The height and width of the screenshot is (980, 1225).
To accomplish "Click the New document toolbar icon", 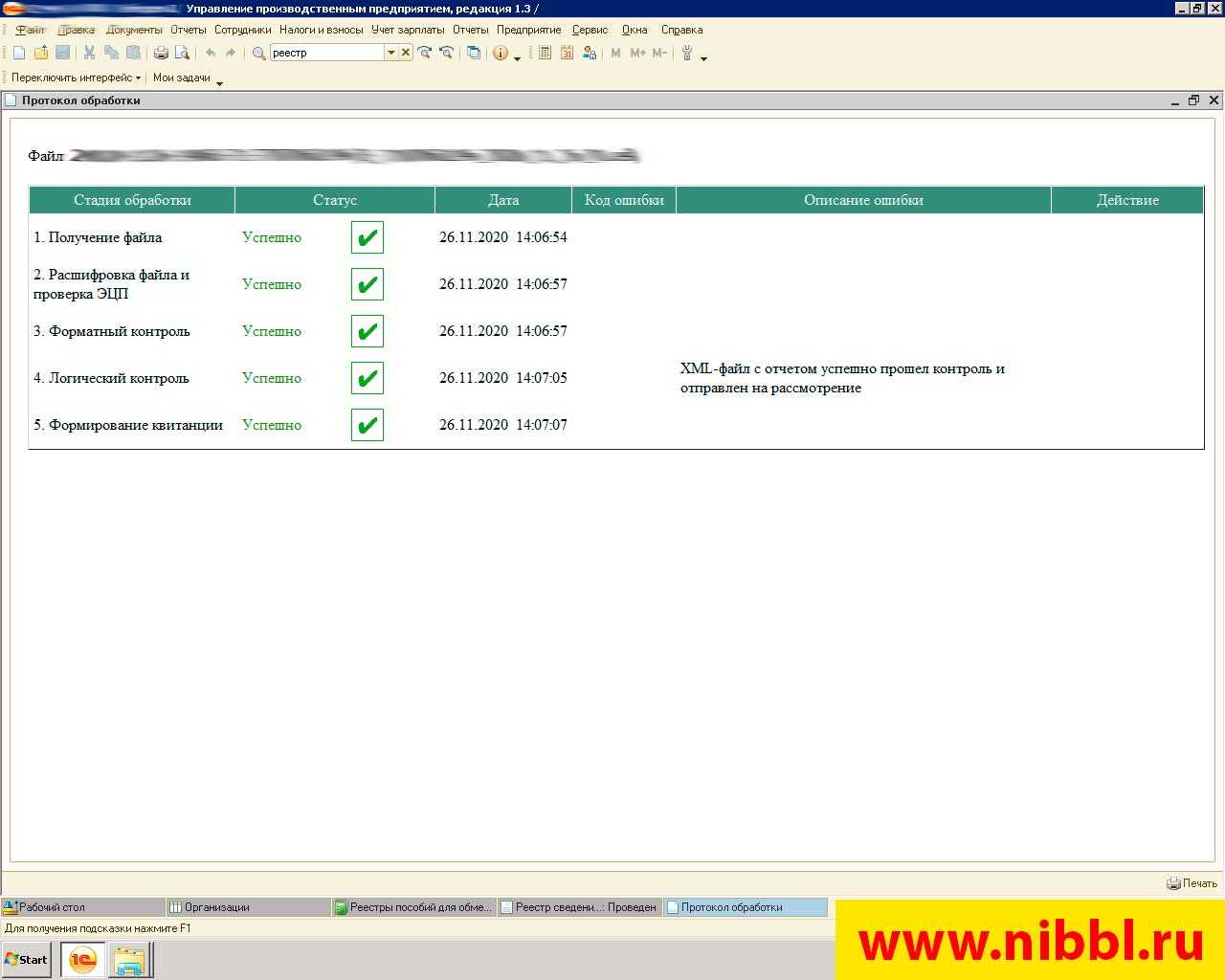I will click(x=19, y=54).
